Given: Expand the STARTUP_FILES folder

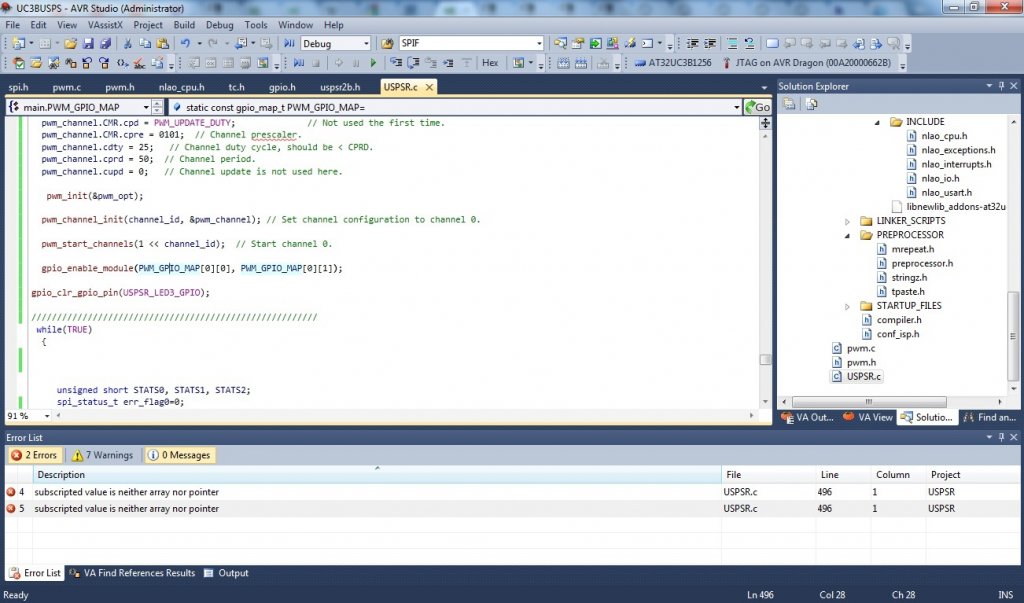Looking at the screenshot, I should (x=847, y=306).
